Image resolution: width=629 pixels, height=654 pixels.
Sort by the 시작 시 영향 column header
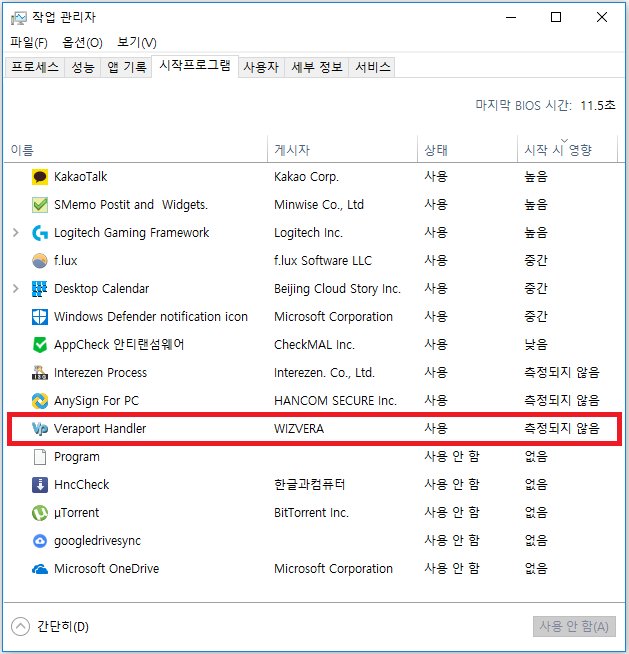click(x=567, y=150)
